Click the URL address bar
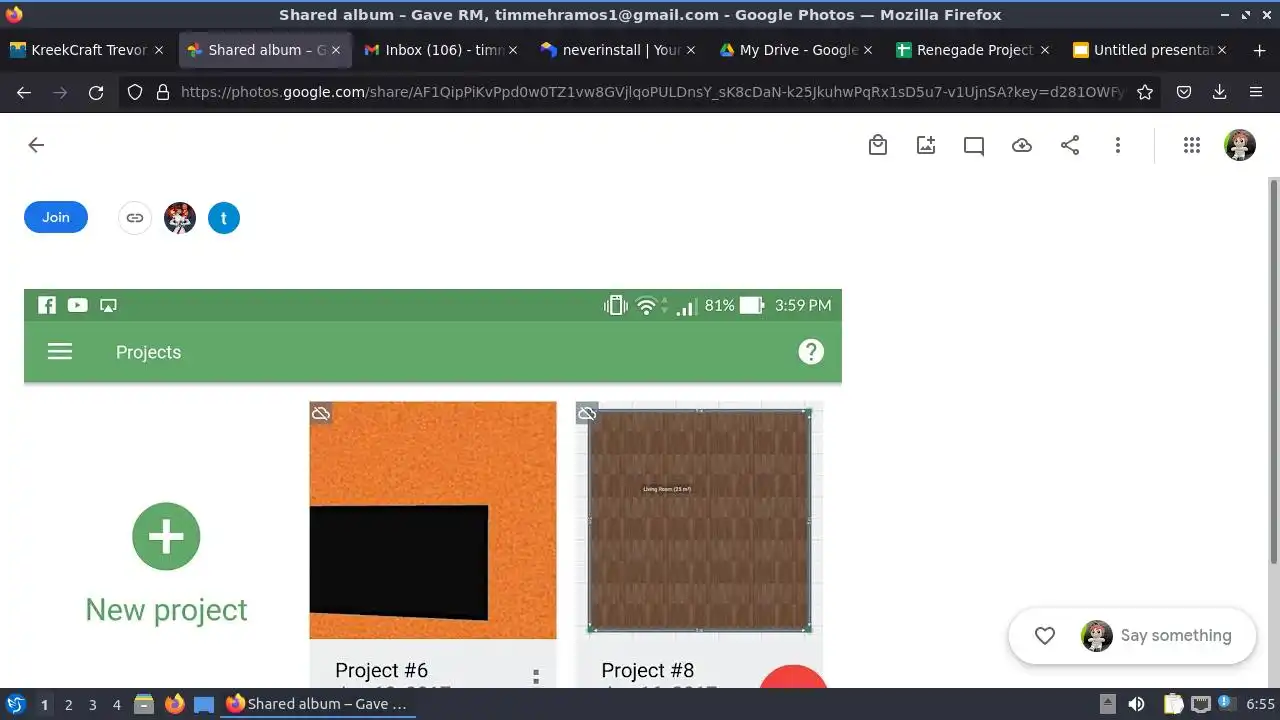This screenshot has width=1280, height=720. pyautogui.click(x=652, y=92)
